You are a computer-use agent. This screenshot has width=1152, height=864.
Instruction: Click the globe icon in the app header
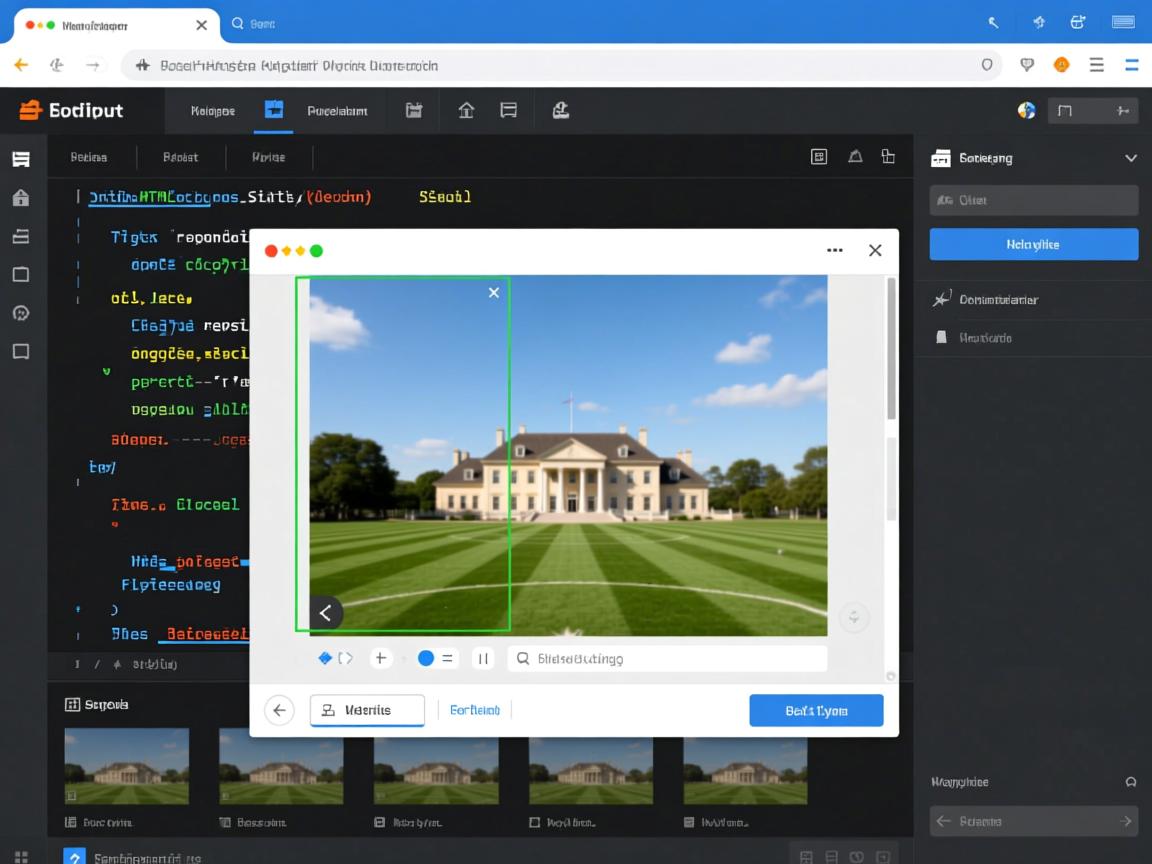coord(1026,111)
